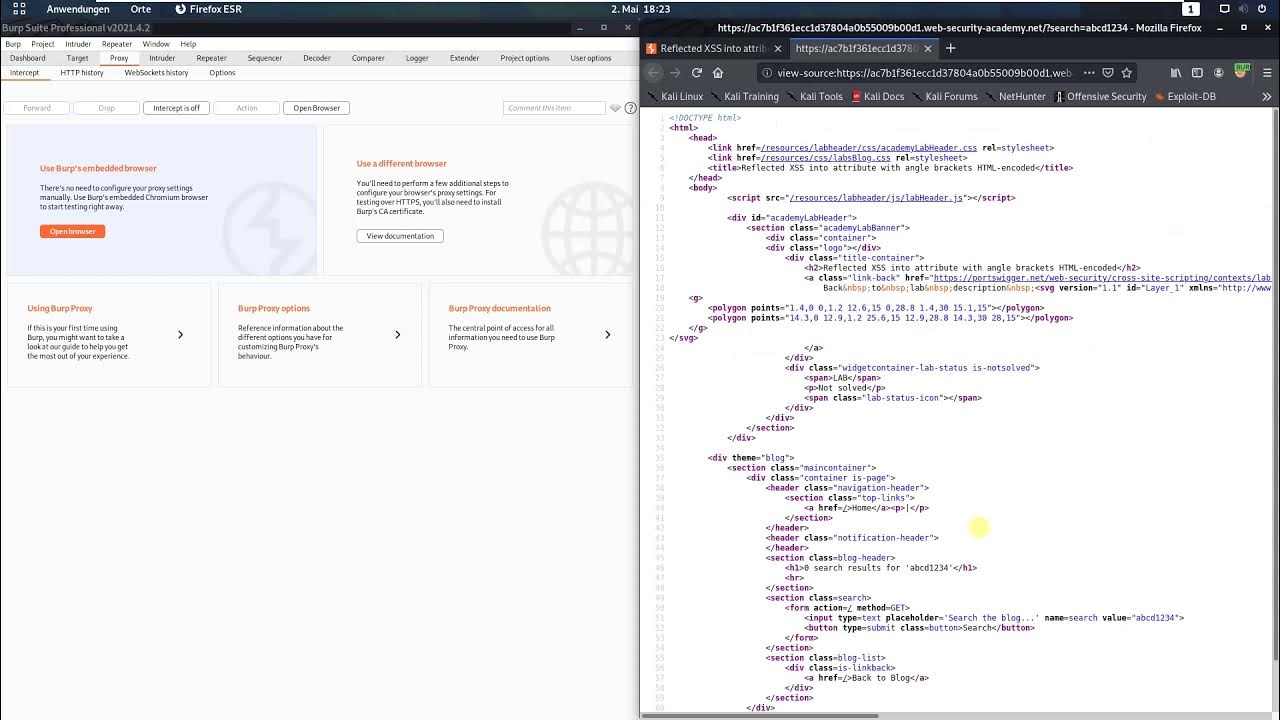Open the Offensive Security bookmark
This screenshot has height=720, width=1280.
point(1100,96)
